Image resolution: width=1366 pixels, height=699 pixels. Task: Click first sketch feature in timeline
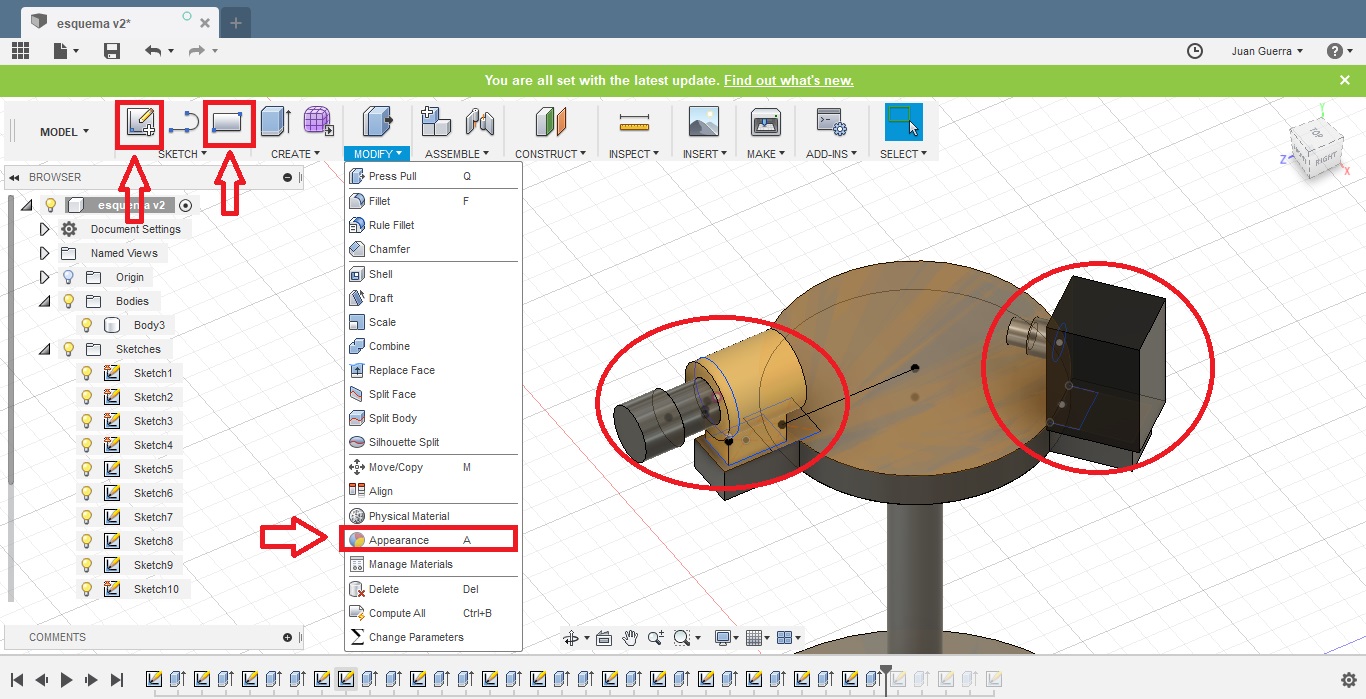154,680
